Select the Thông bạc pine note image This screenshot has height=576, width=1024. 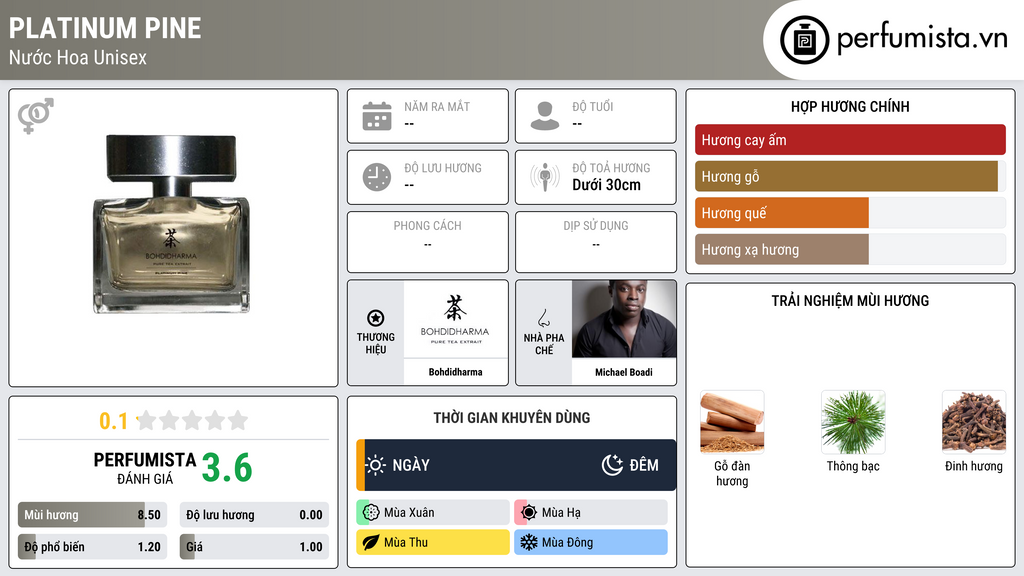click(853, 422)
